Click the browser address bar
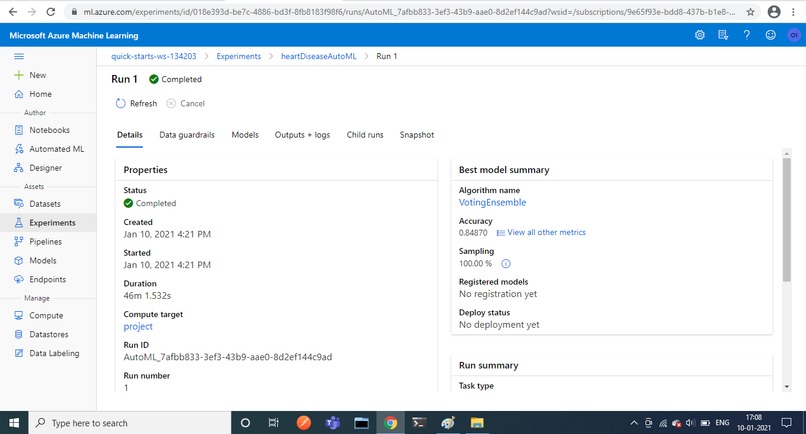The width and height of the screenshot is (806, 434). click(x=409, y=11)
